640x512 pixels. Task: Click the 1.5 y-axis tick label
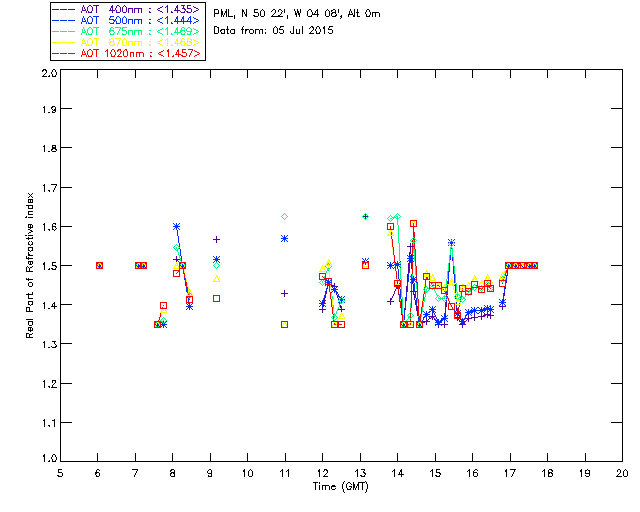click(x=49, y=266)
